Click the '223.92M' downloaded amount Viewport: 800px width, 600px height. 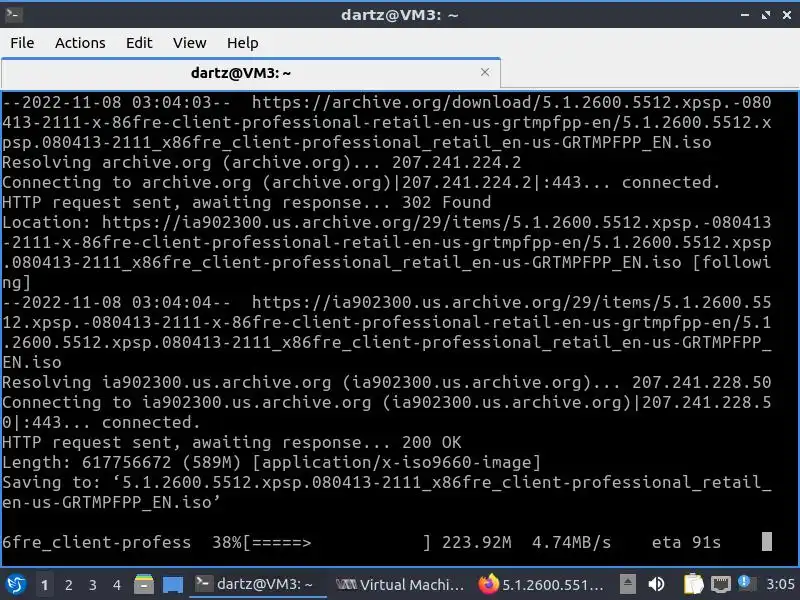pos(477,542)
